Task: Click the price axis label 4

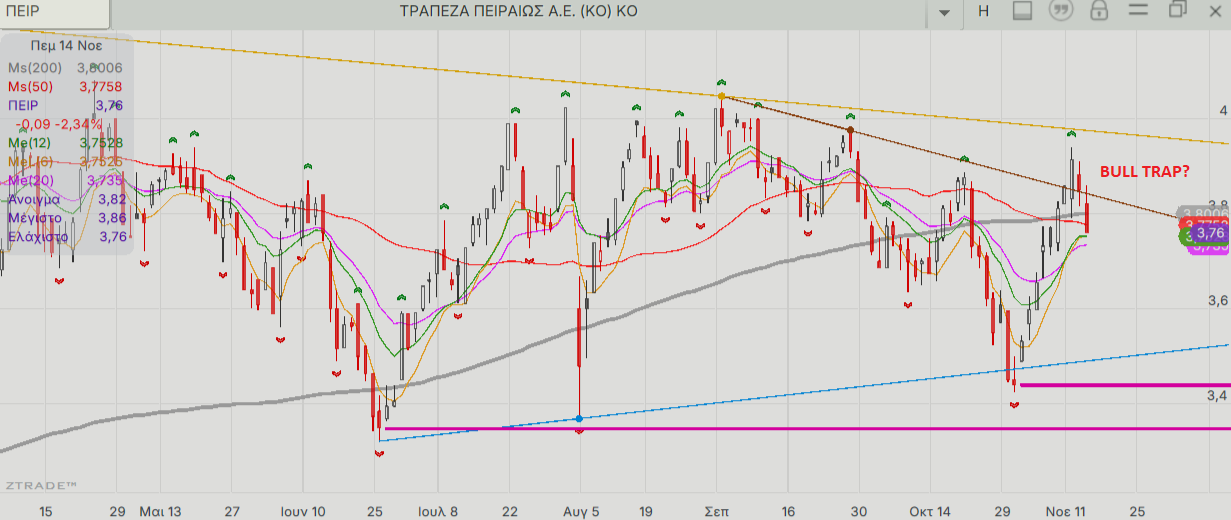Action: tap(1222, 110)
